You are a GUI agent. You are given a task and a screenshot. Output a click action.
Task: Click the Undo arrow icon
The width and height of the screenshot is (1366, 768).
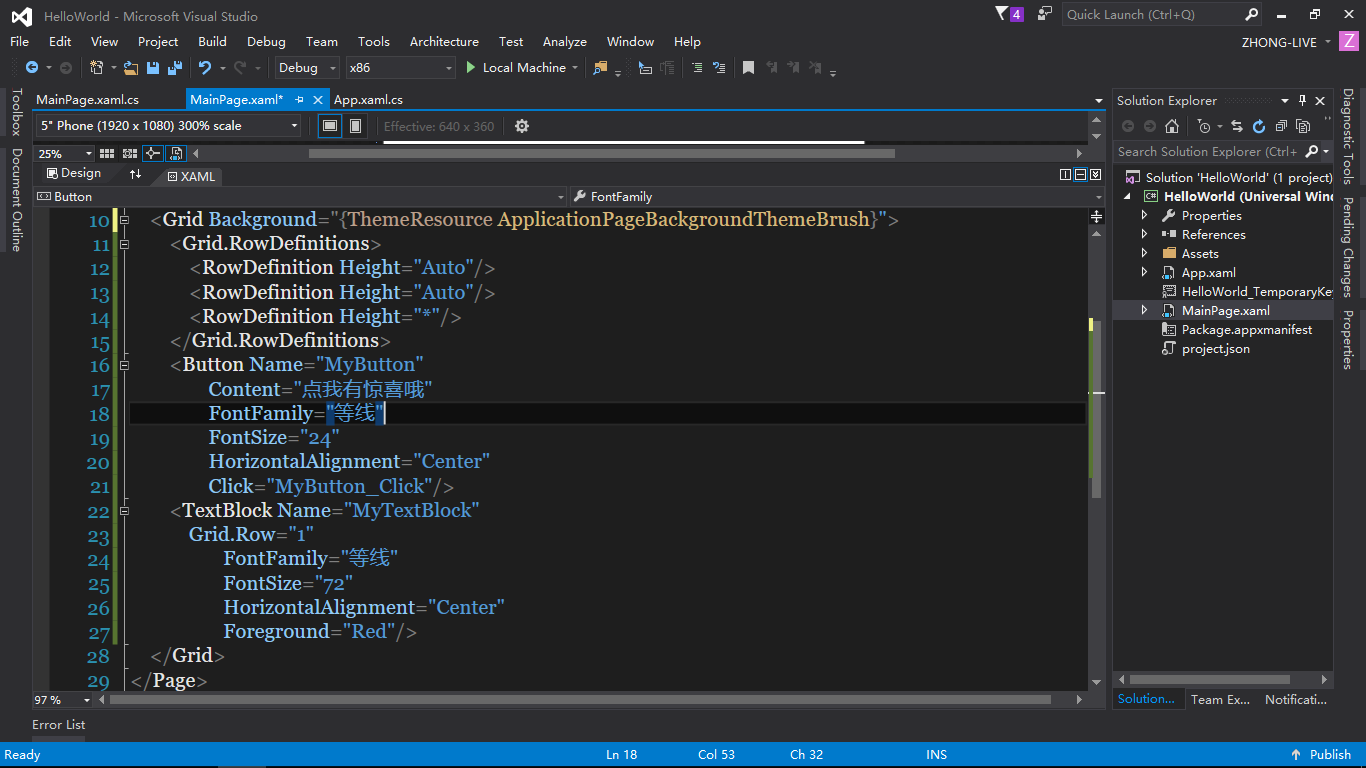204,67
